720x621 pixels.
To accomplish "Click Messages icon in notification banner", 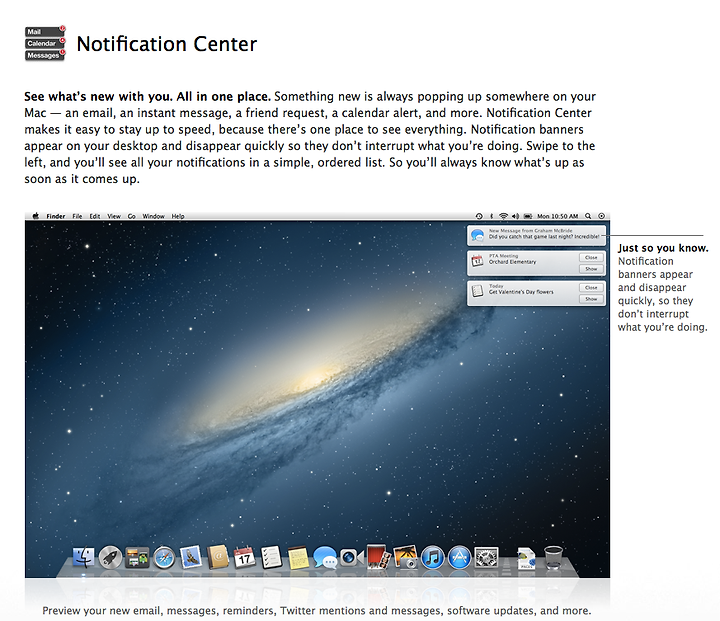I will click(478, 235).
